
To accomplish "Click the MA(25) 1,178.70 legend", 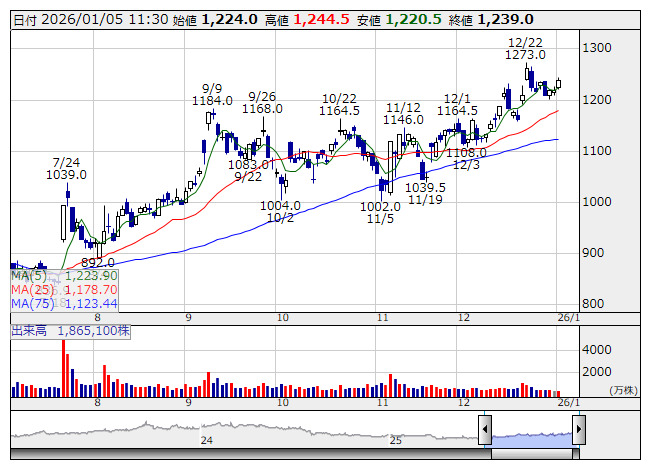I will pos(64,289).
